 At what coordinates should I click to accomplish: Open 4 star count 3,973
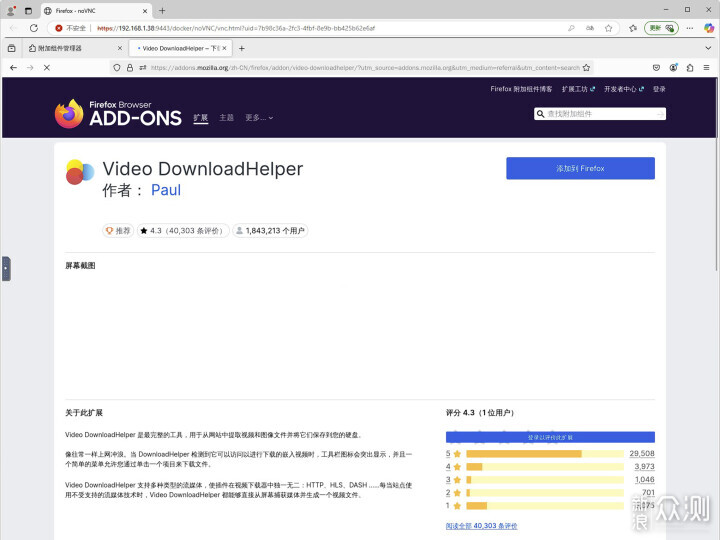click(644, 467)
